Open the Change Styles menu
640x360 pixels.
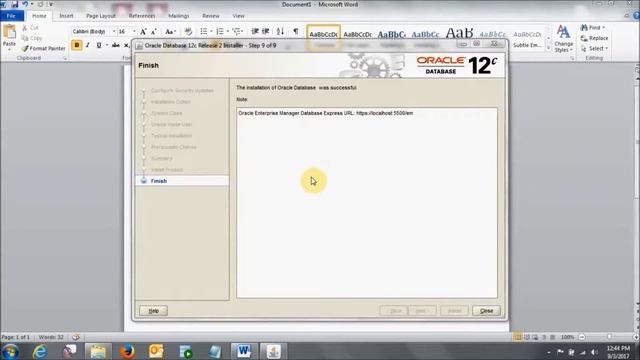(x=563, y=38)
